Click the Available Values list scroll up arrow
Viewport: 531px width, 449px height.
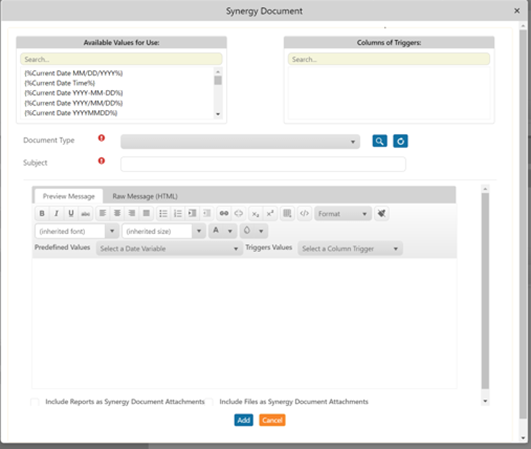click(218, 71)
